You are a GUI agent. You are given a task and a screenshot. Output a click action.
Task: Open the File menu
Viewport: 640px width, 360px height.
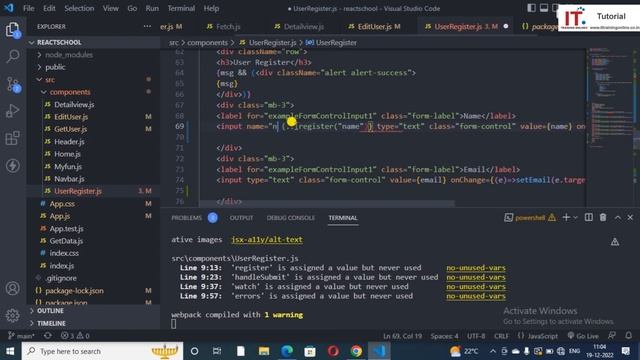tap(29, 8)
